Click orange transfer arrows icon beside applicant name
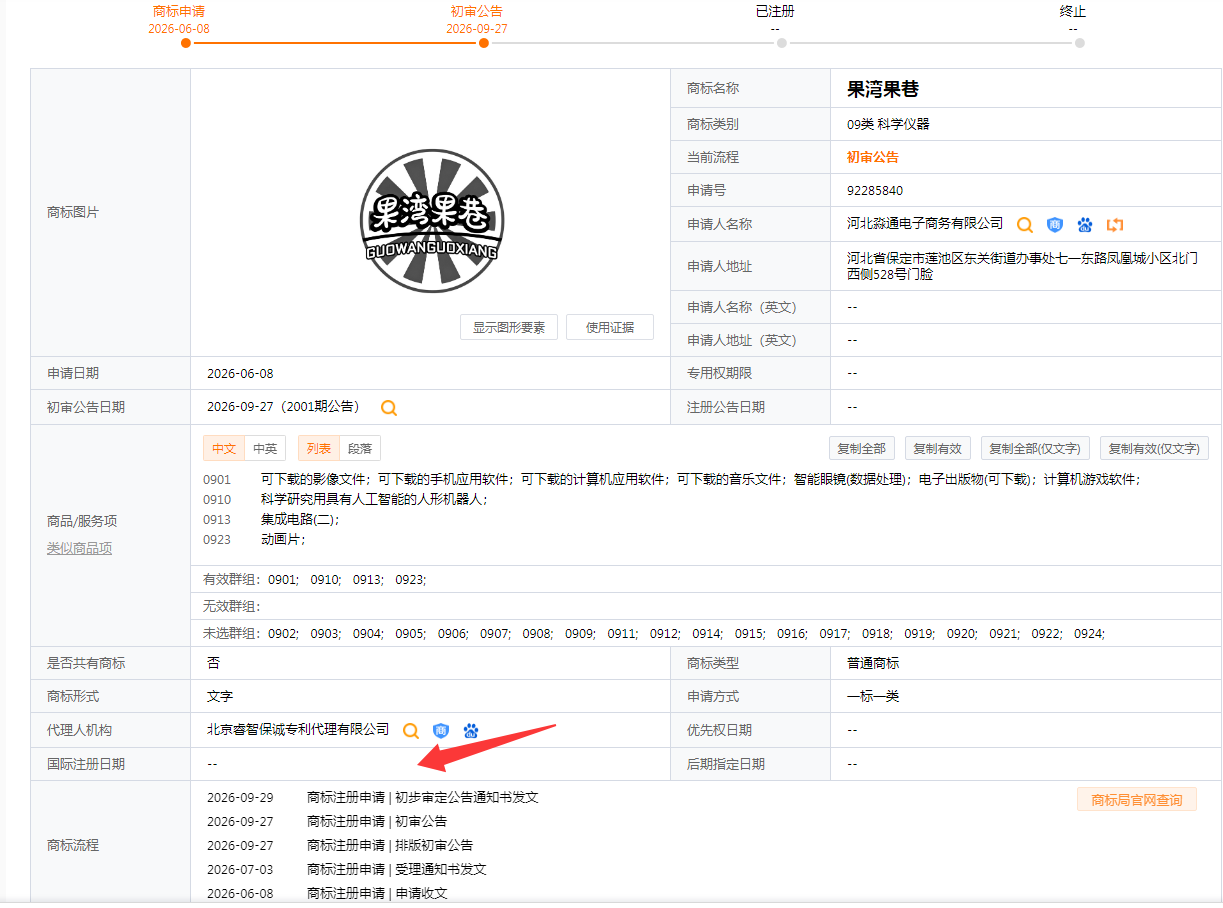This screenshot has height=908, width=1223. coord(1115,225)
